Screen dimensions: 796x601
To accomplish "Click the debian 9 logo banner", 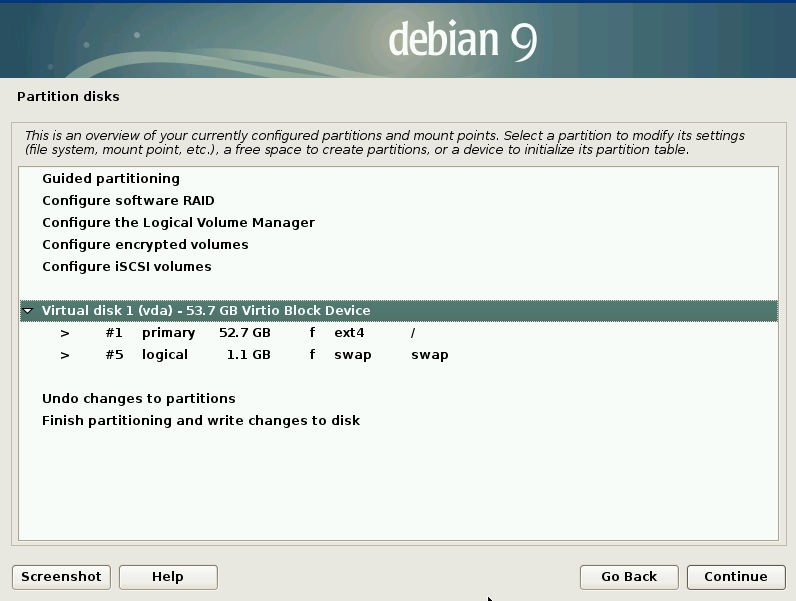I will click(462, 40).
